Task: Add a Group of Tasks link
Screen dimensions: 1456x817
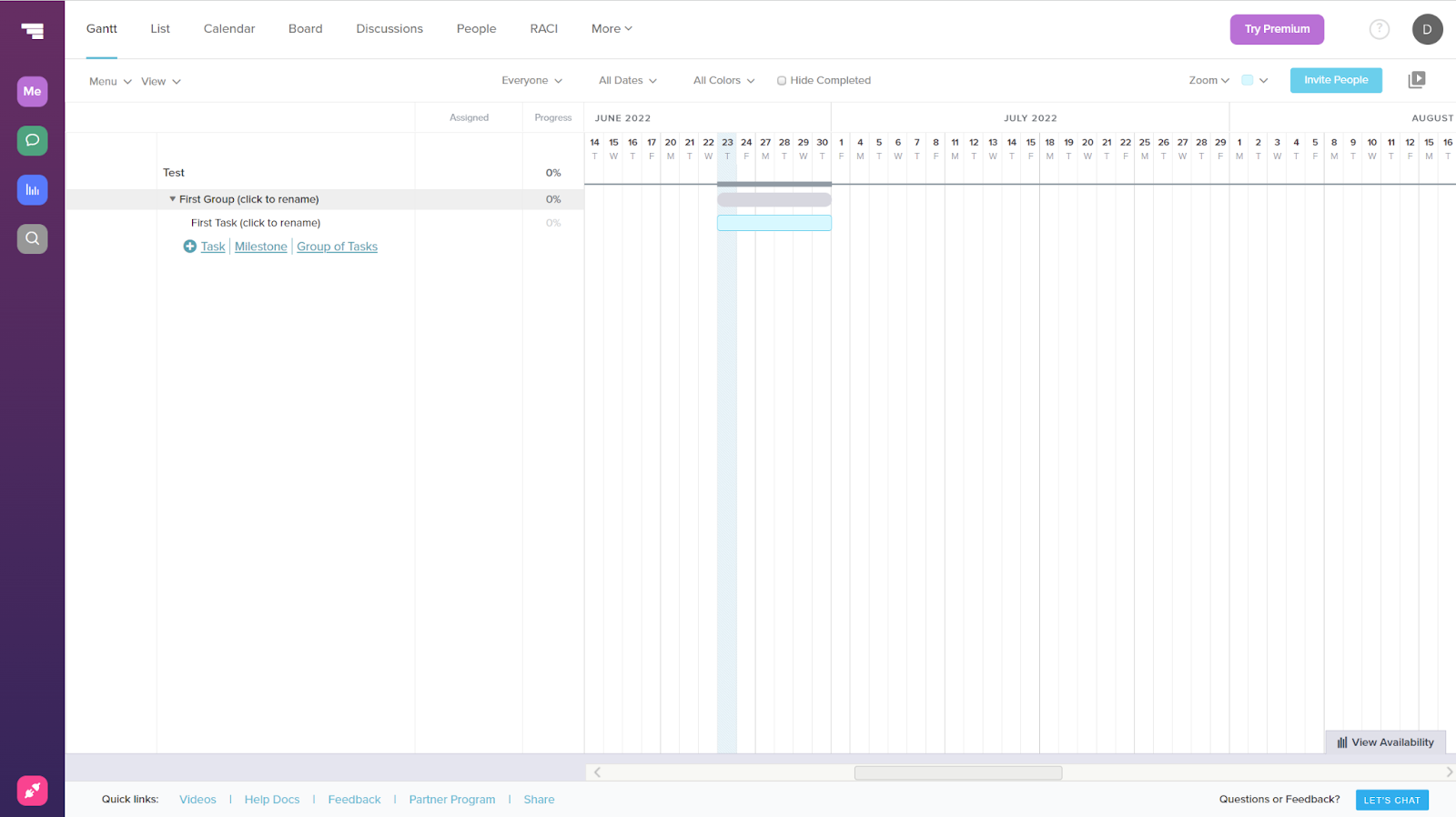Action: (x=338, y=247)
